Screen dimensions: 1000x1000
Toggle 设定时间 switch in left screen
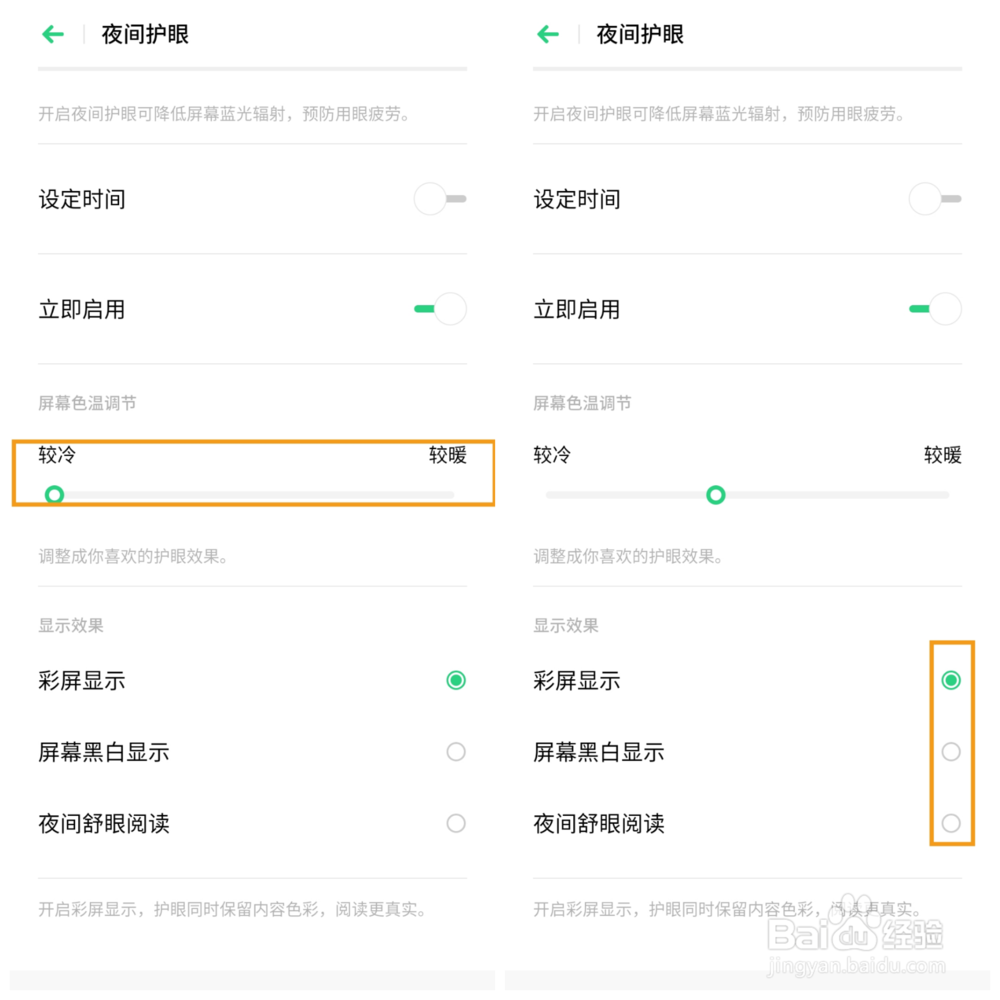pos(440,199)
